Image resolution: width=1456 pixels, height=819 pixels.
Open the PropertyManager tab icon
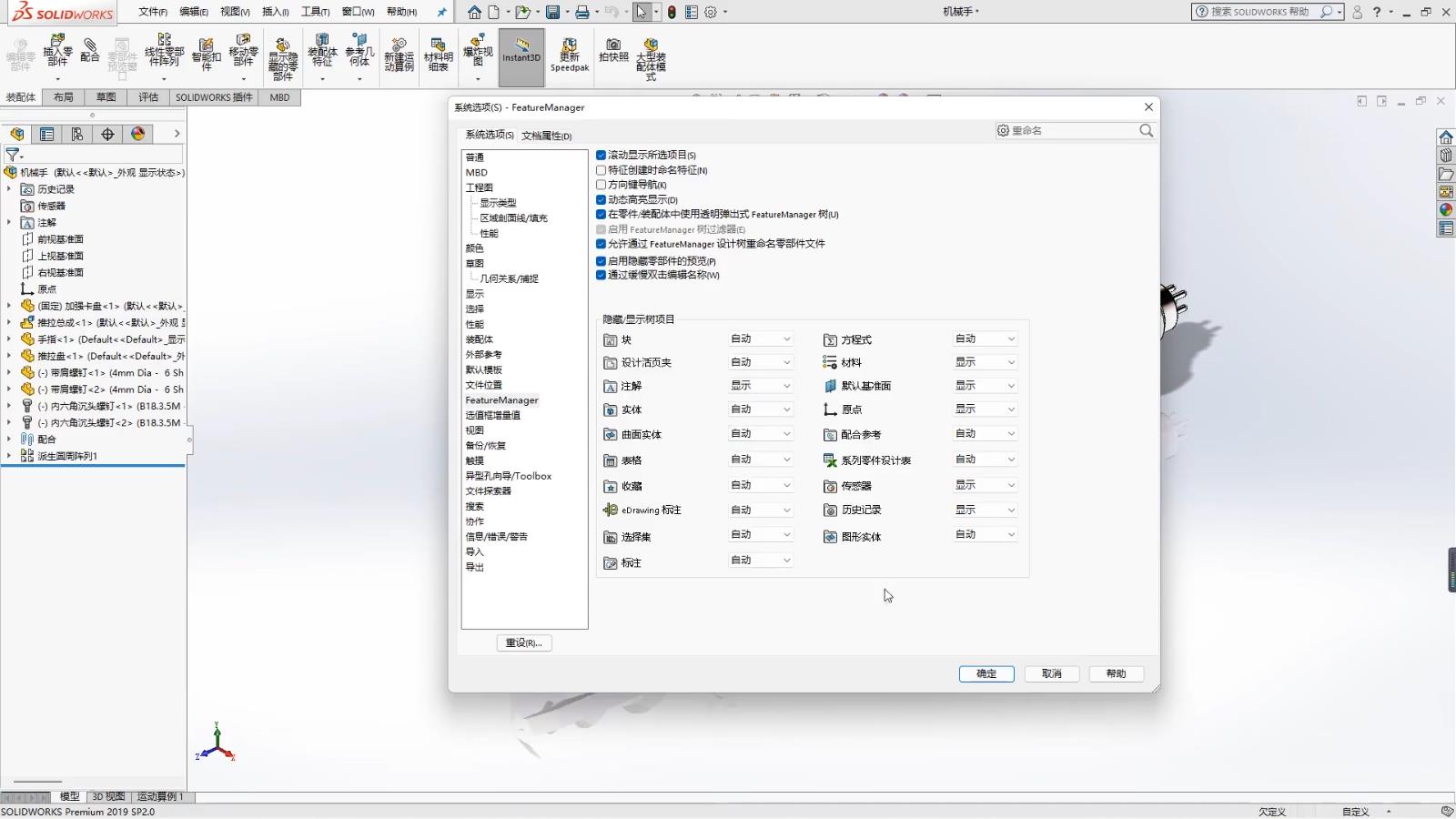[x=47, y=134]
